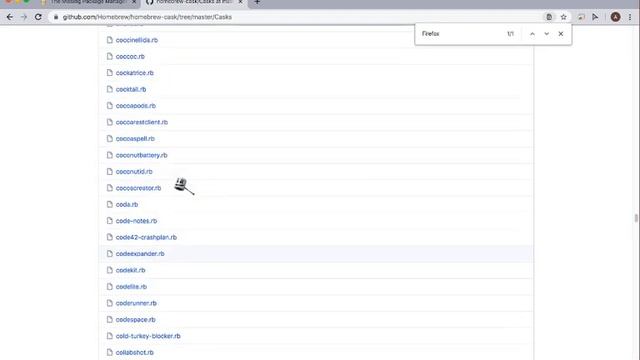Click file icon beside code-notes.rb
Image resolution: width=640 pixels, height=360 pixels.
click(x=109, y=221)
